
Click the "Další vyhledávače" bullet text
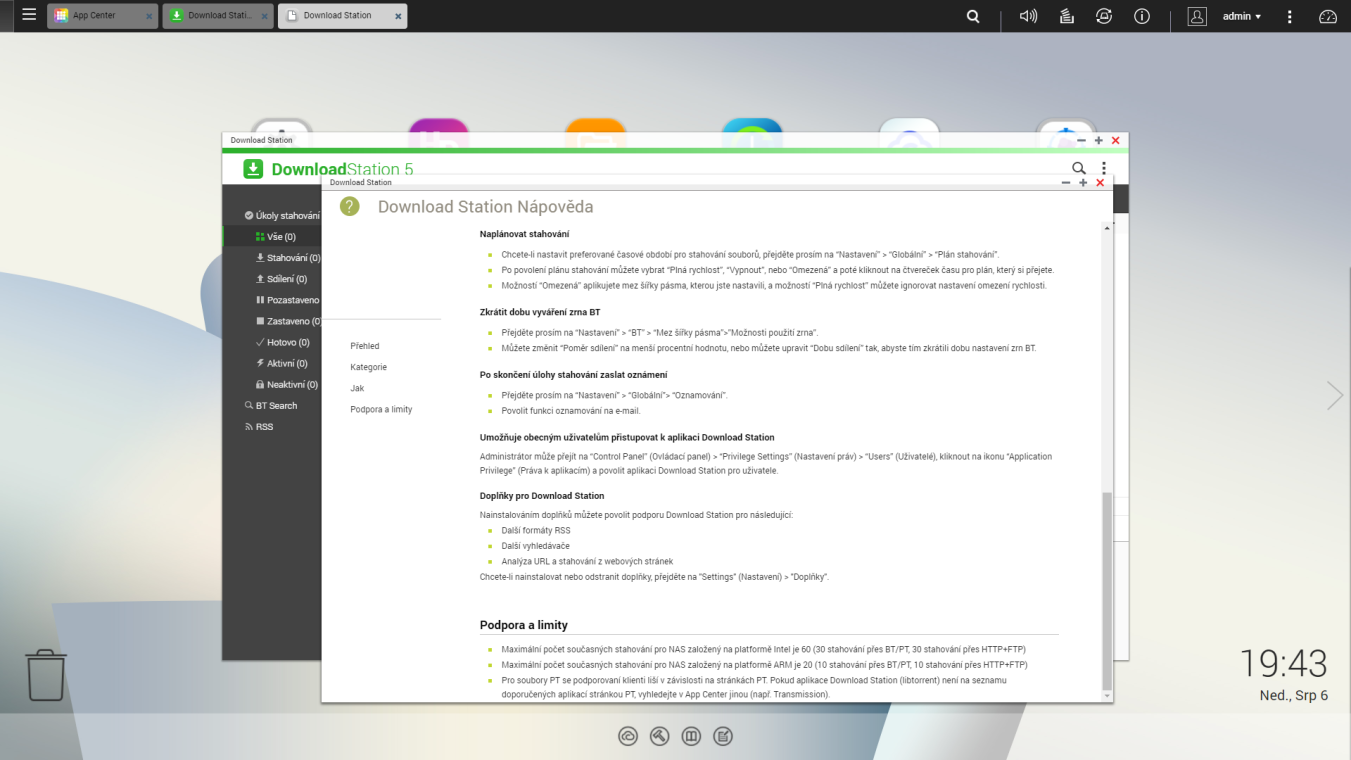536,546
